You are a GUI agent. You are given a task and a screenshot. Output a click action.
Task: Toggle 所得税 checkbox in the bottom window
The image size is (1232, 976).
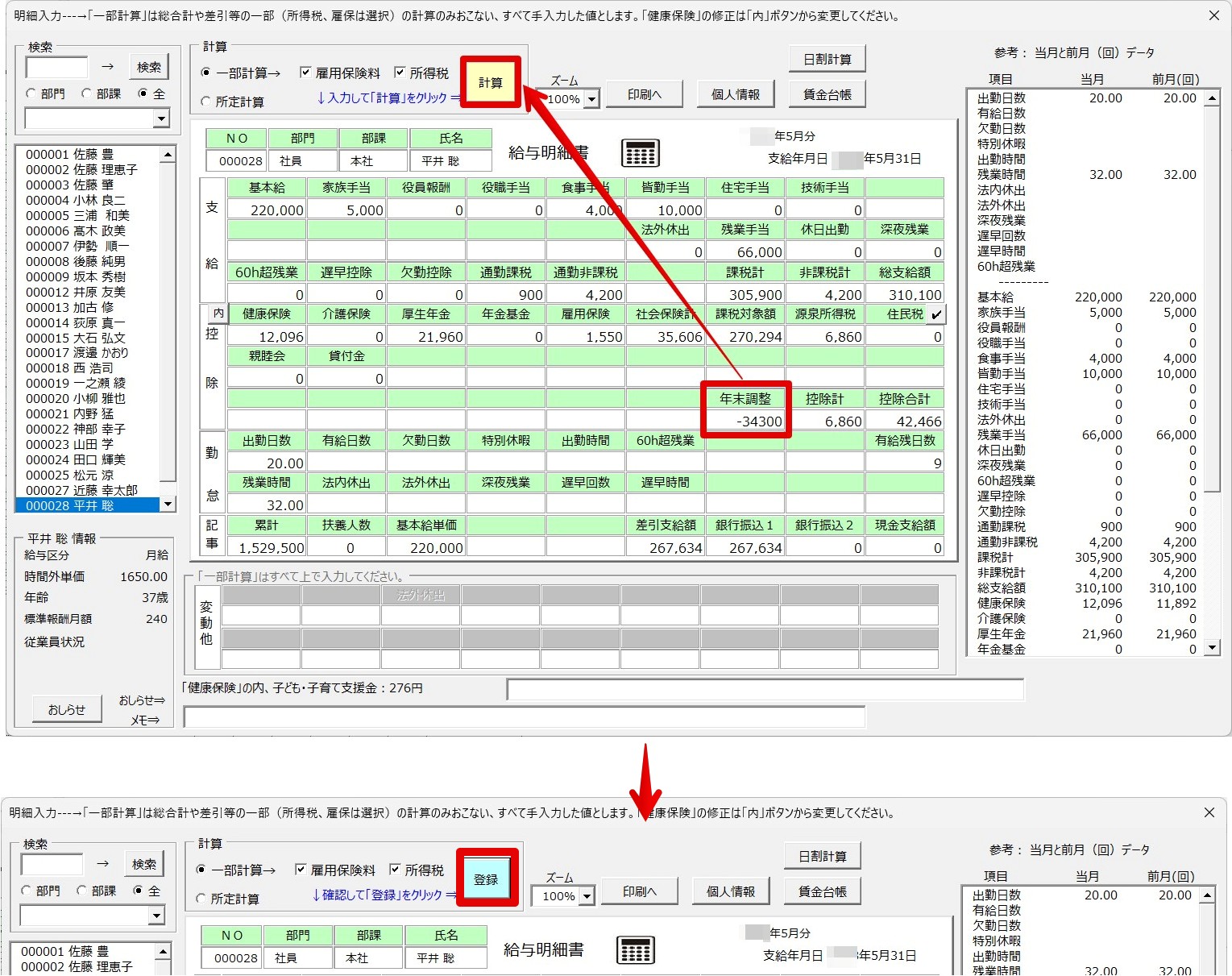click(395, 870)
